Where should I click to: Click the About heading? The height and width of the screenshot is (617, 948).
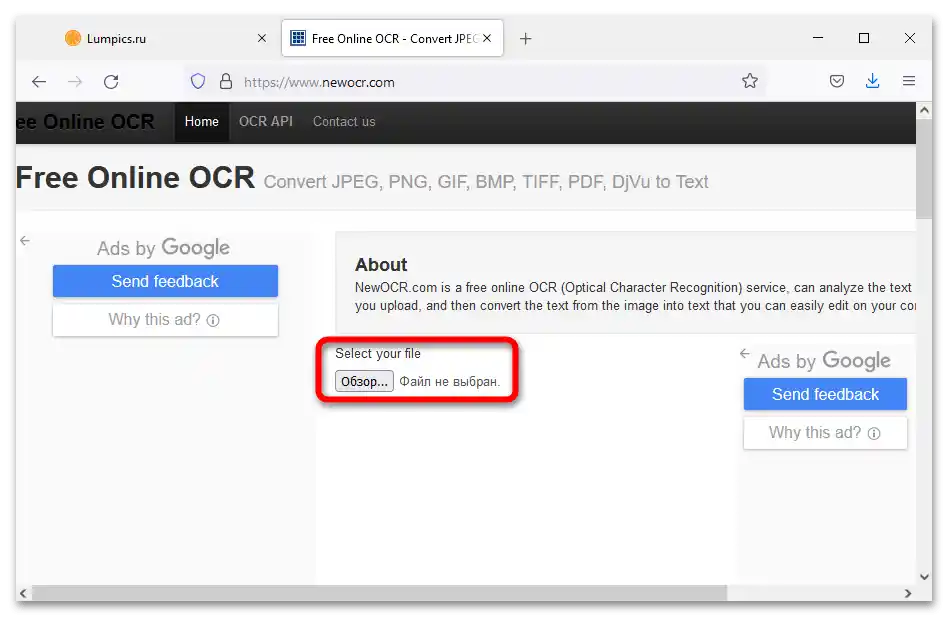(x=381, y=265)
